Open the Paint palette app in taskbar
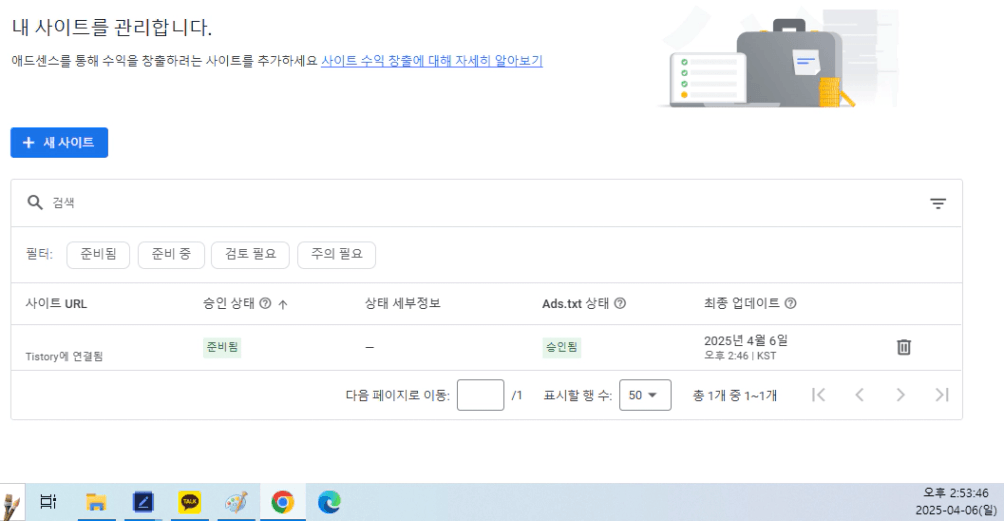1004x521 pixels. pyautogui.click(x=236, y=502)
